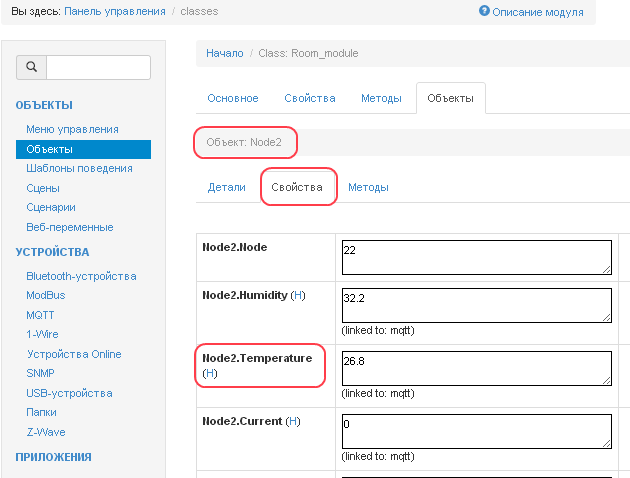Click the help icon beside Описание модуля

click(484, 11)
